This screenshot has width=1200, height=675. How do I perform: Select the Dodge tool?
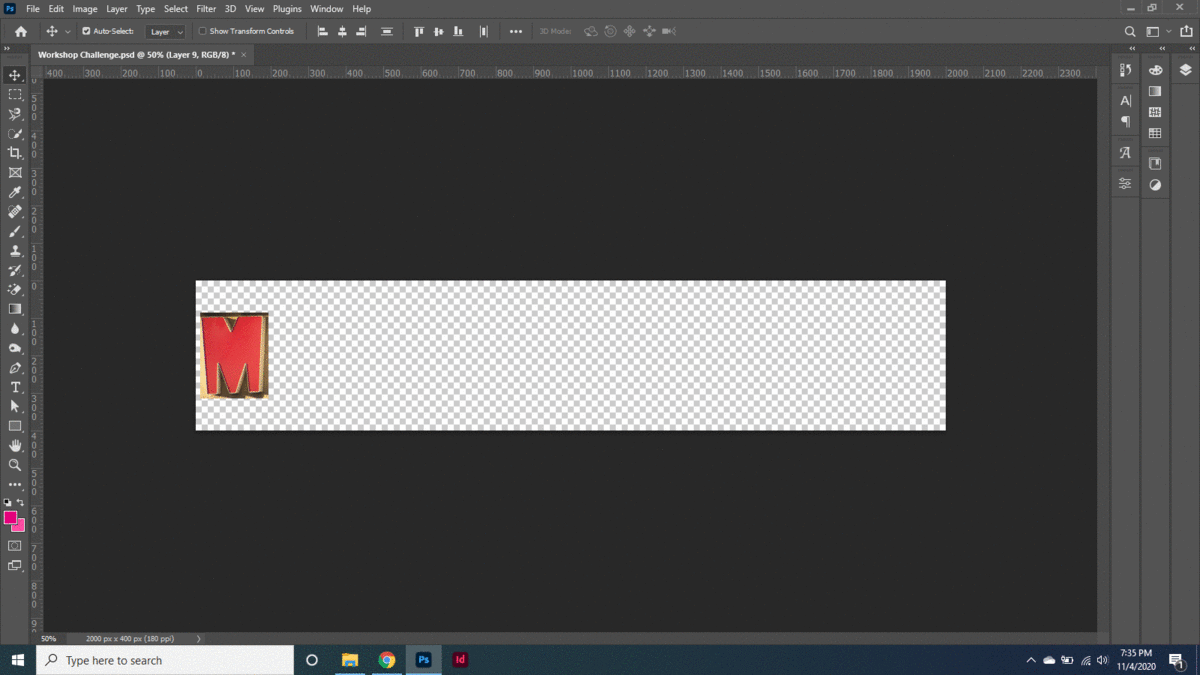point(15,348)
